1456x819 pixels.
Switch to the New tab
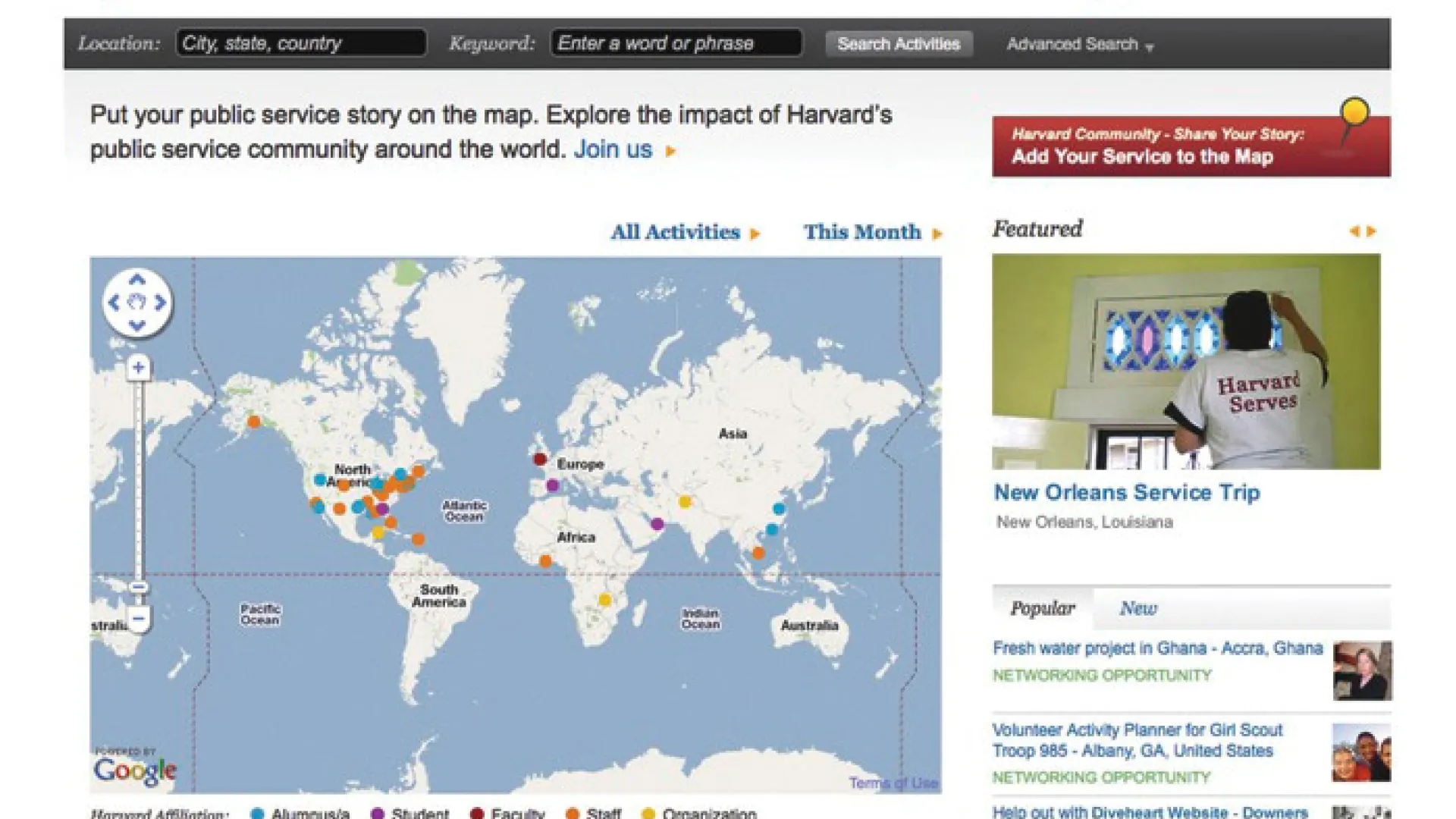1137,609
